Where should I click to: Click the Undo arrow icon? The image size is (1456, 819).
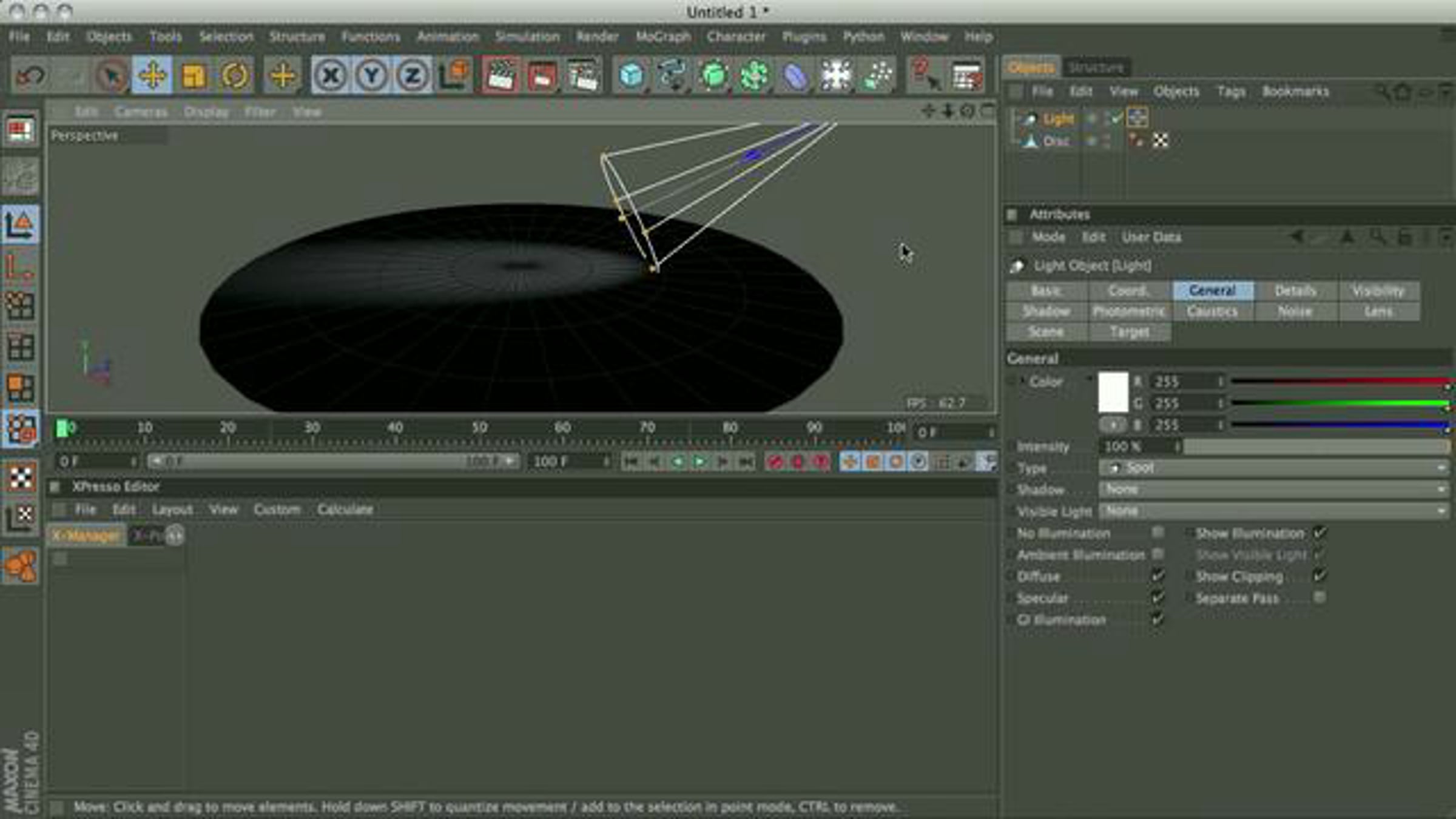coord(30,76)
